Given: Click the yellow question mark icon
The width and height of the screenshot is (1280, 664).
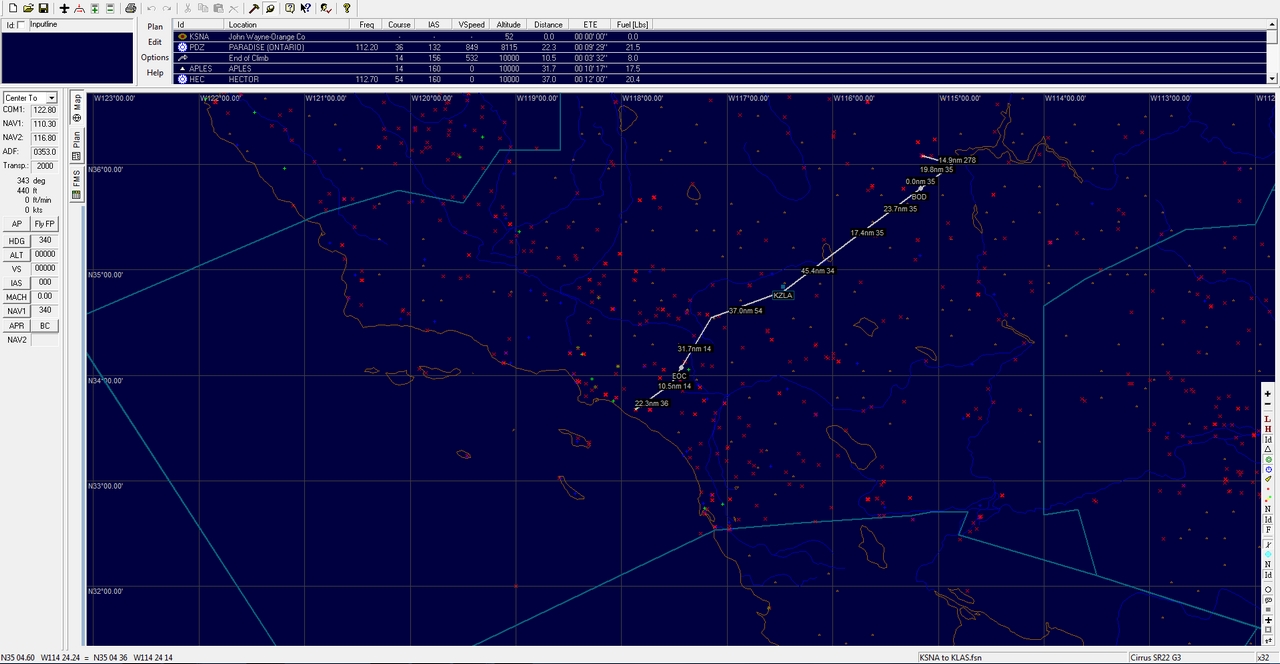Looking at the screenshot, I should (347, 8).
